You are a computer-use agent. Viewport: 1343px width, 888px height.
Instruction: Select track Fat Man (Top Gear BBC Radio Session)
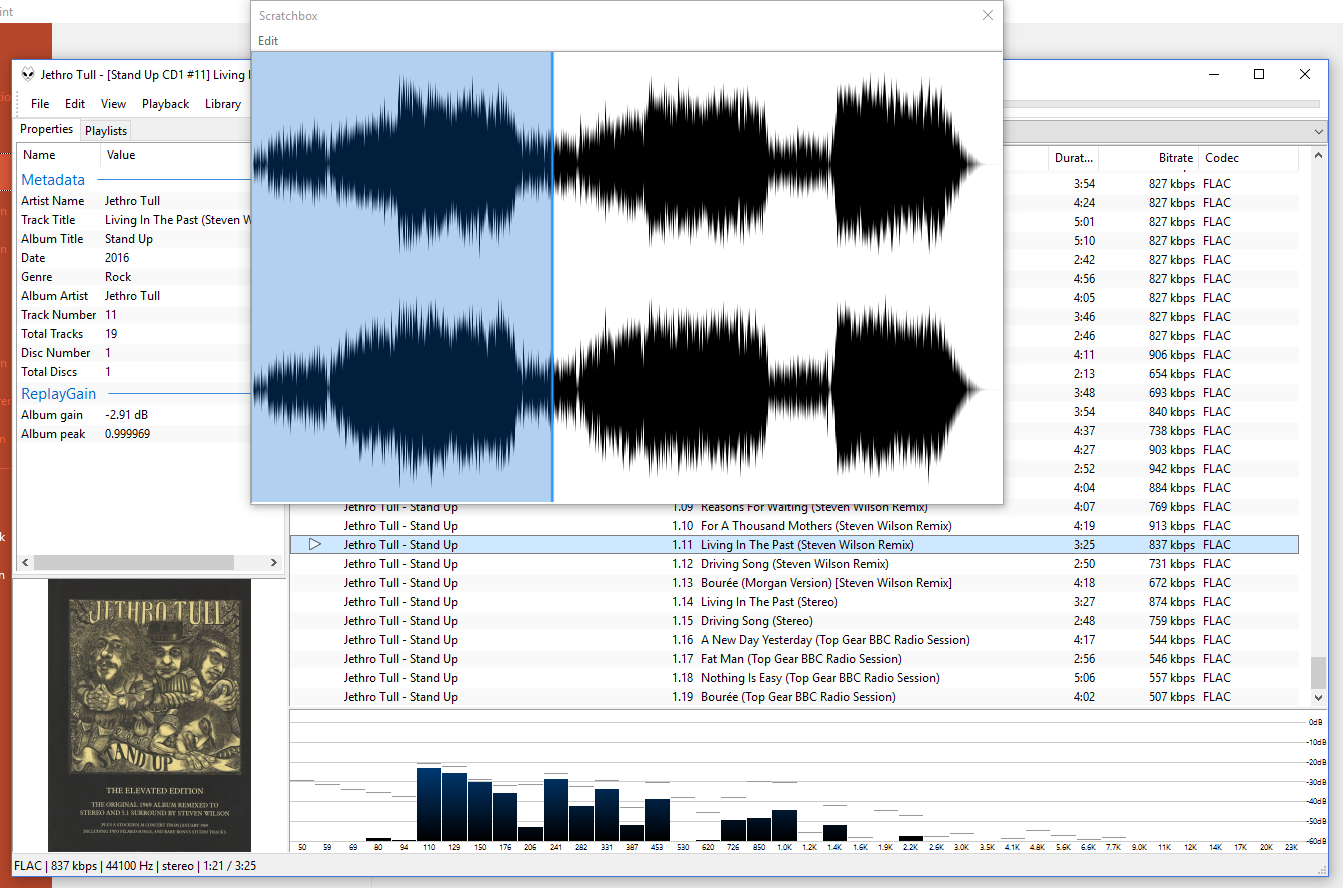tap(794, 659)
